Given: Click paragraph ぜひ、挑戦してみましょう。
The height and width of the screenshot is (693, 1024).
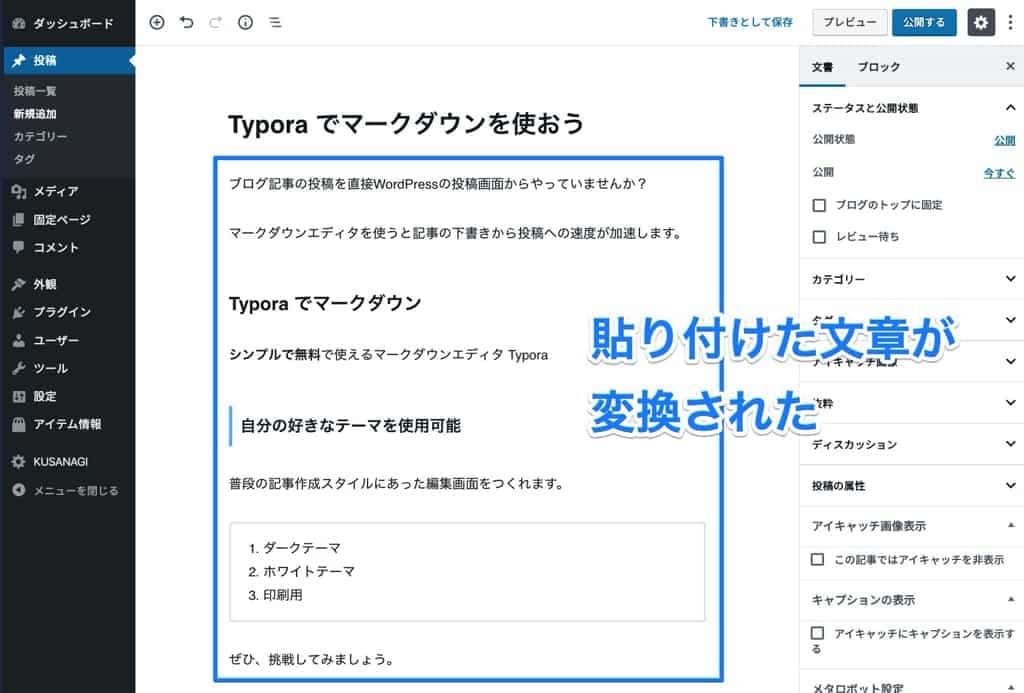Looking at the screenshot, I should tap(311, 659).
